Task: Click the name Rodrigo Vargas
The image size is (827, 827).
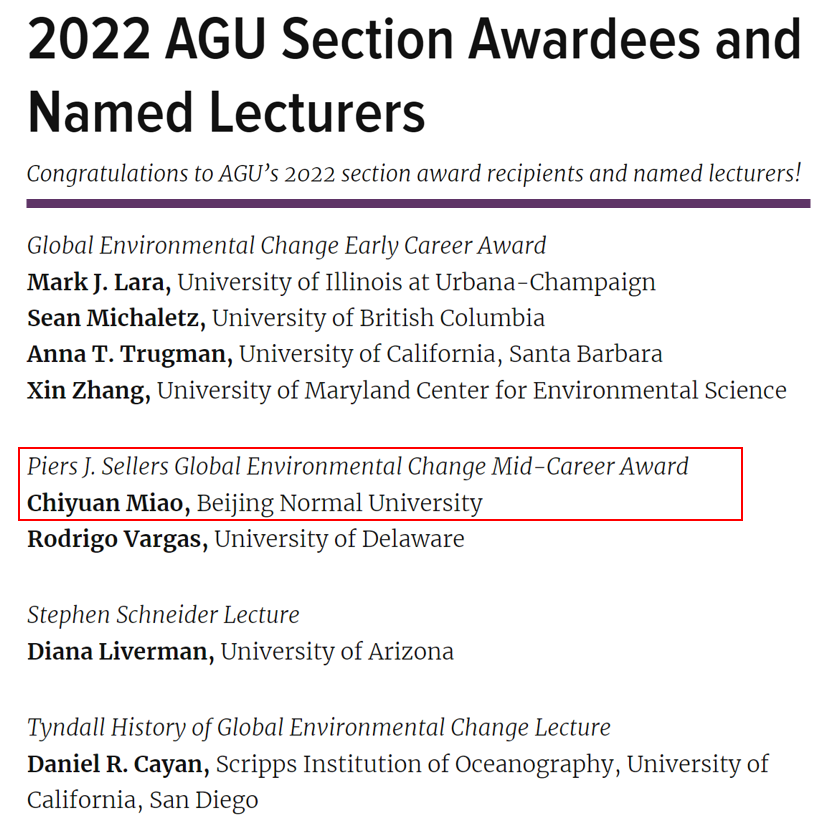Action: [x=117, y=539]
